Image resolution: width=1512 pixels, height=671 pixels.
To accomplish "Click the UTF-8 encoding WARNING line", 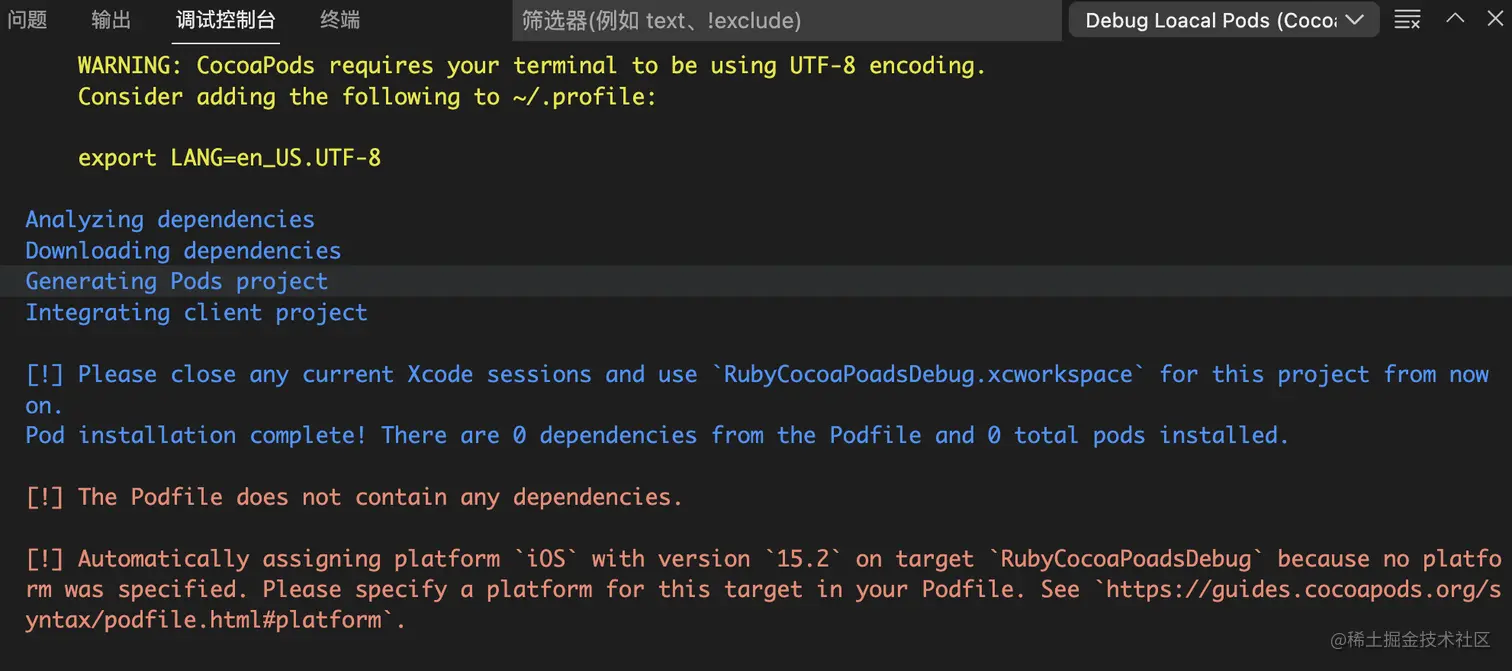I will [532, 66].
